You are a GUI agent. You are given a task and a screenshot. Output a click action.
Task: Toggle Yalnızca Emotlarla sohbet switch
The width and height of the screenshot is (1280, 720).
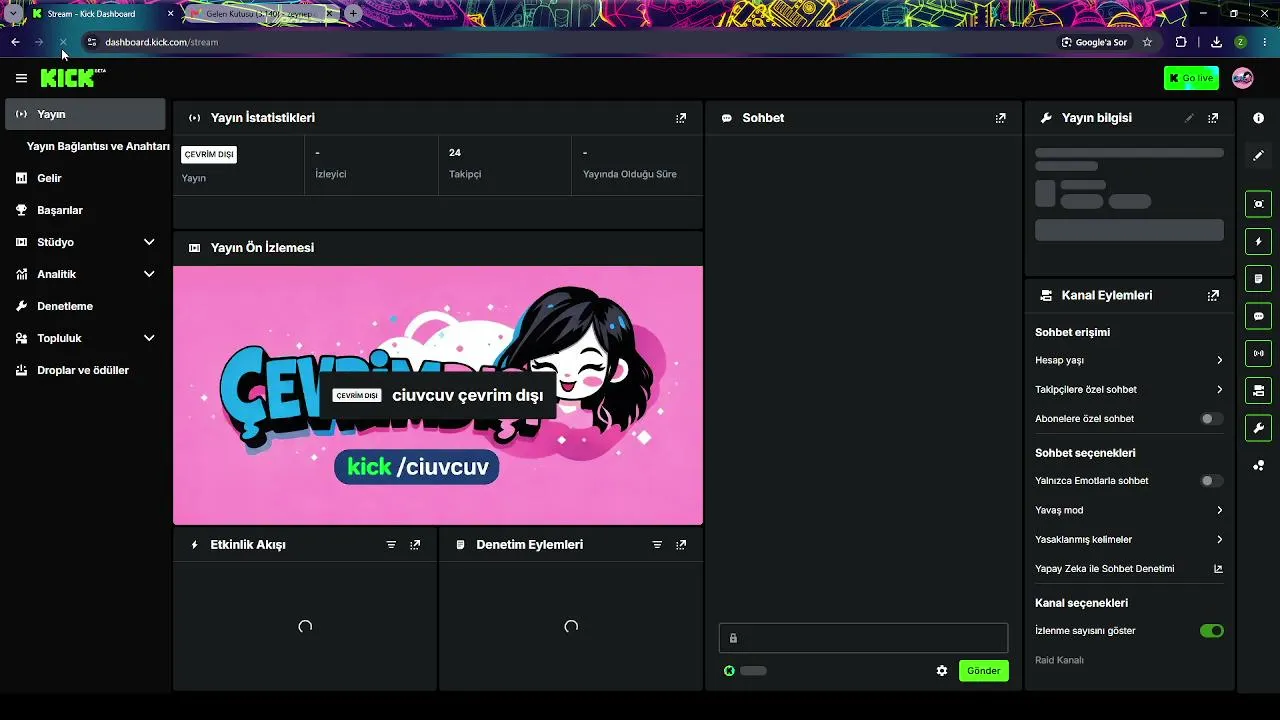pyautogui.click(x=1211, y=481)
